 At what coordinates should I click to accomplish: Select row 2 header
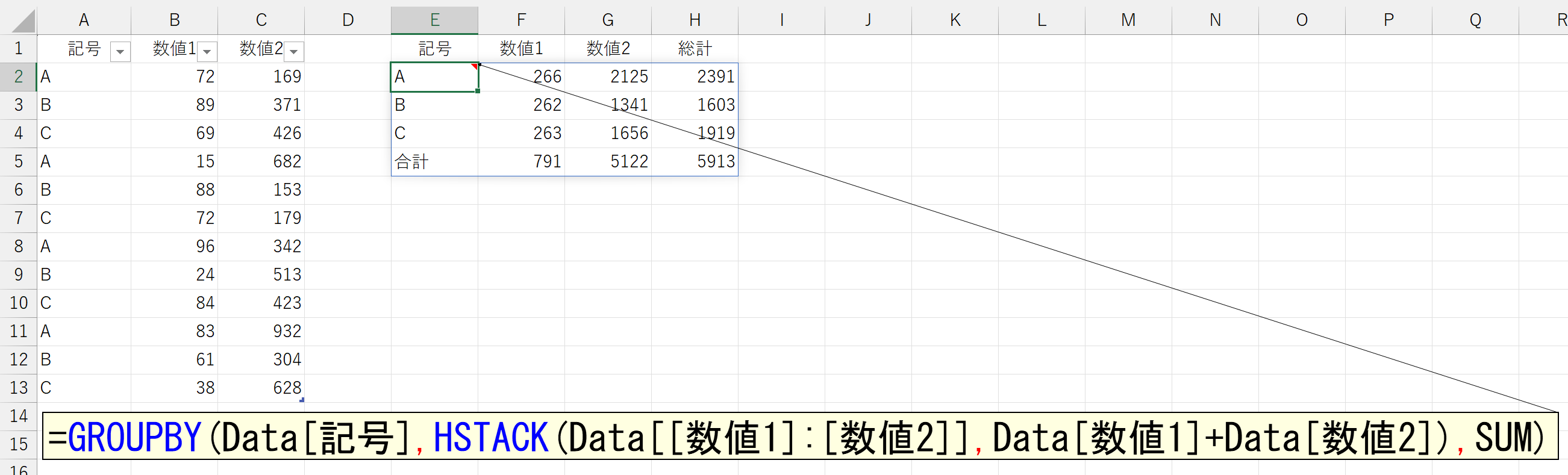point(18,76)
